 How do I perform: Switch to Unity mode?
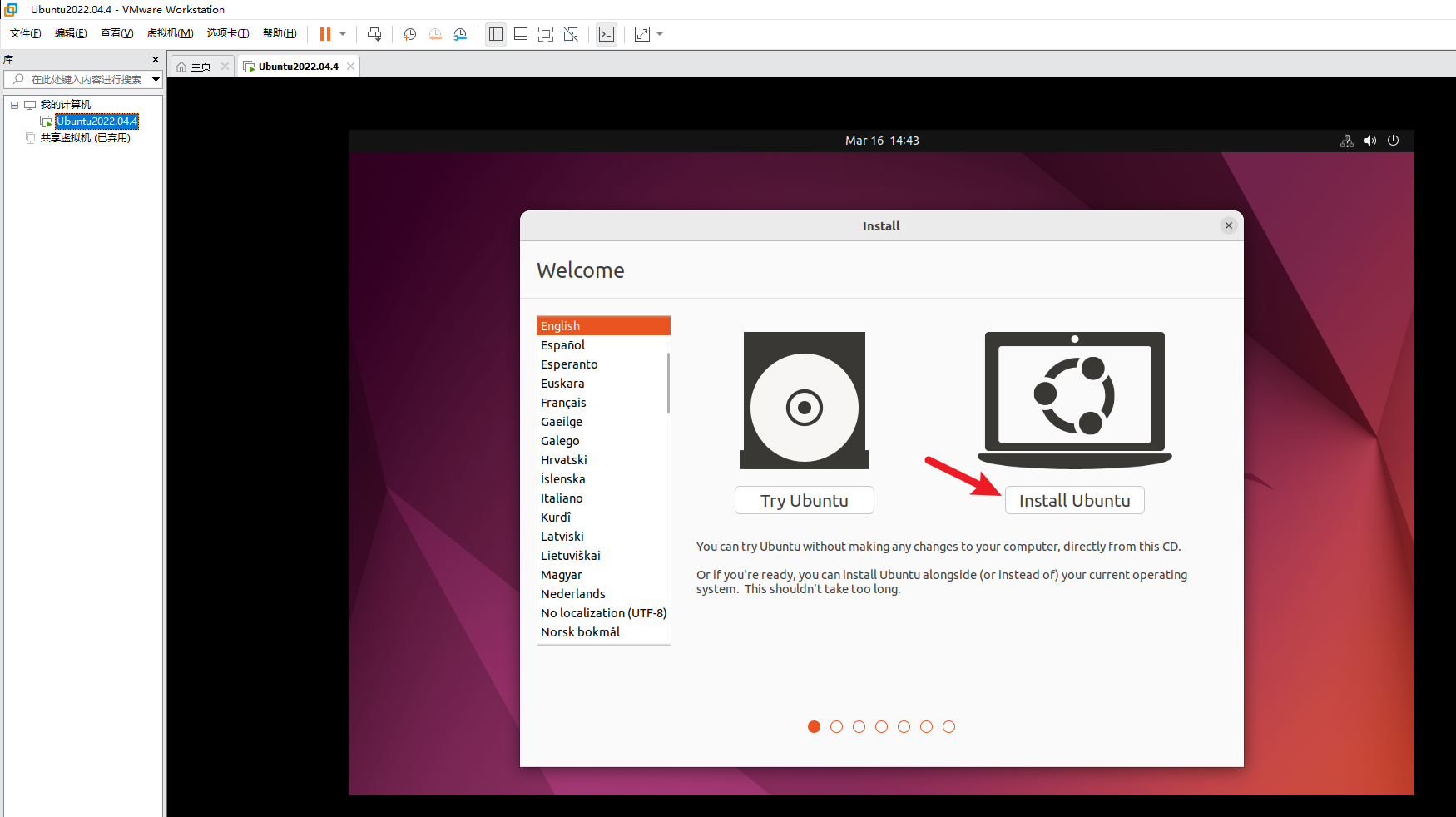tap(571, 34)
